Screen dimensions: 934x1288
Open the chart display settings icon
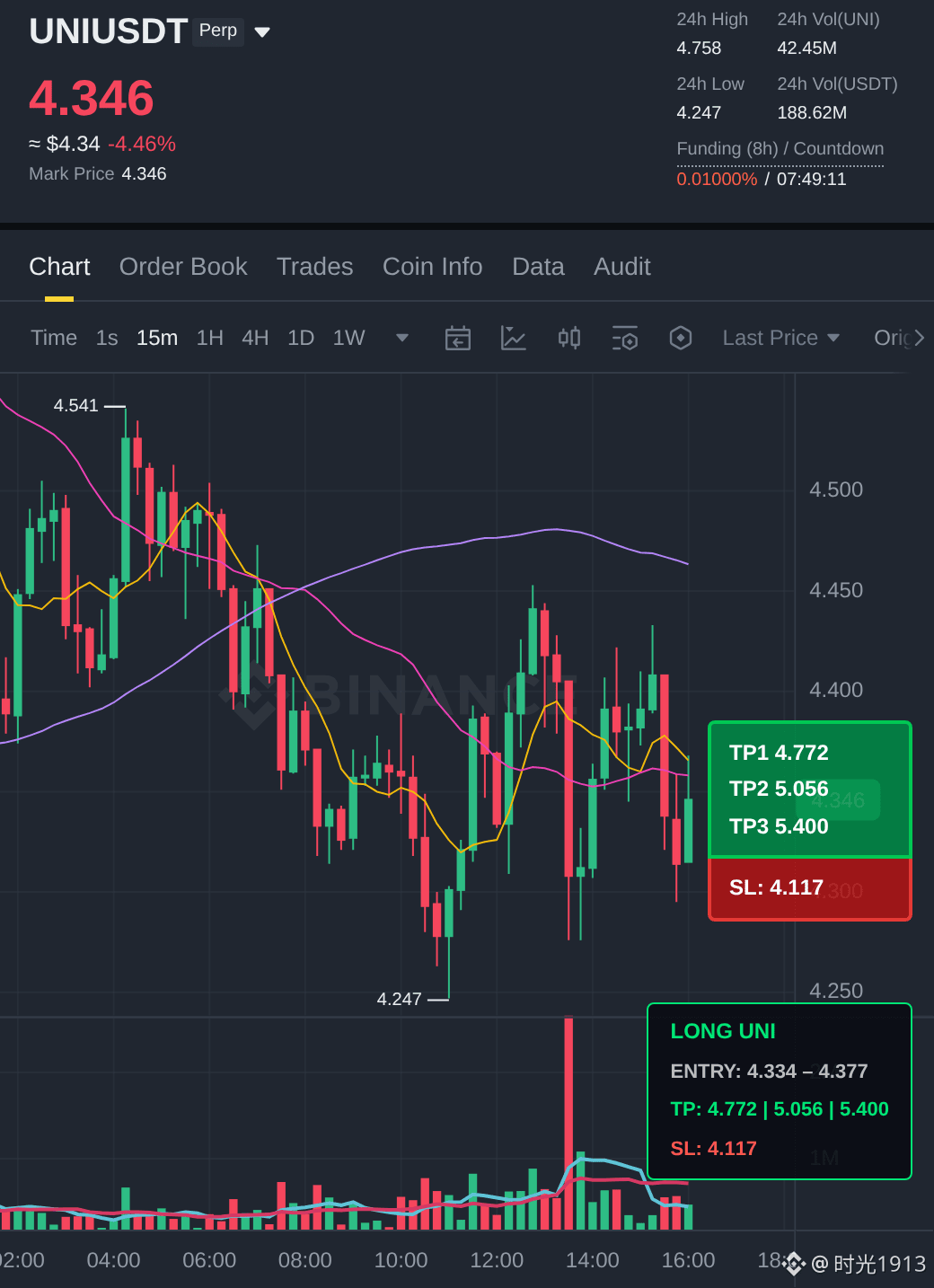click(x=625, y=338)
